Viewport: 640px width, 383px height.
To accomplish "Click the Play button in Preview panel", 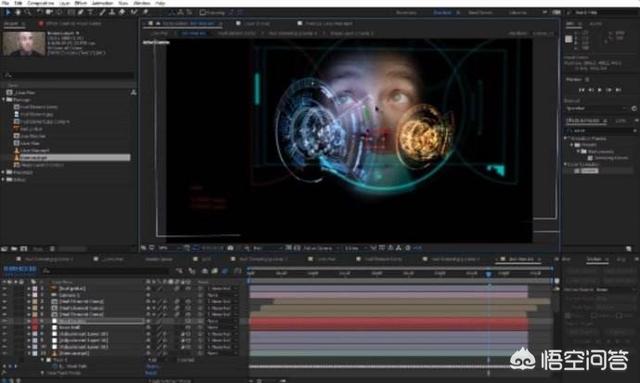I will pos(600,90).
